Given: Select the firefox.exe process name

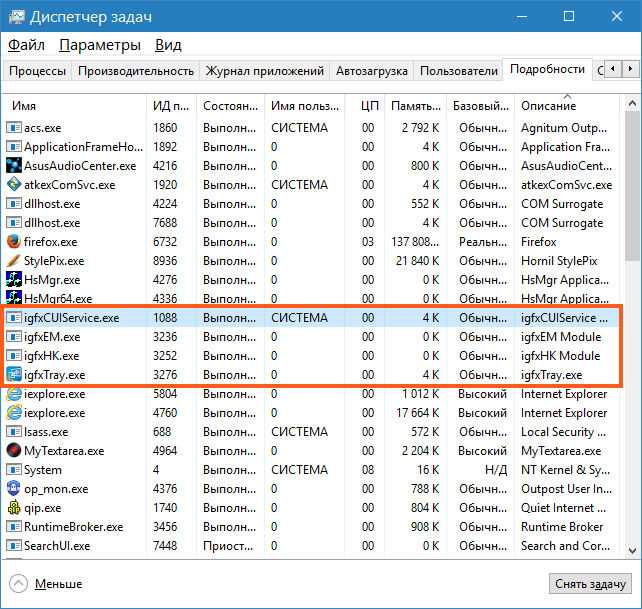Looking at the screenshot, I should point(50,242).
